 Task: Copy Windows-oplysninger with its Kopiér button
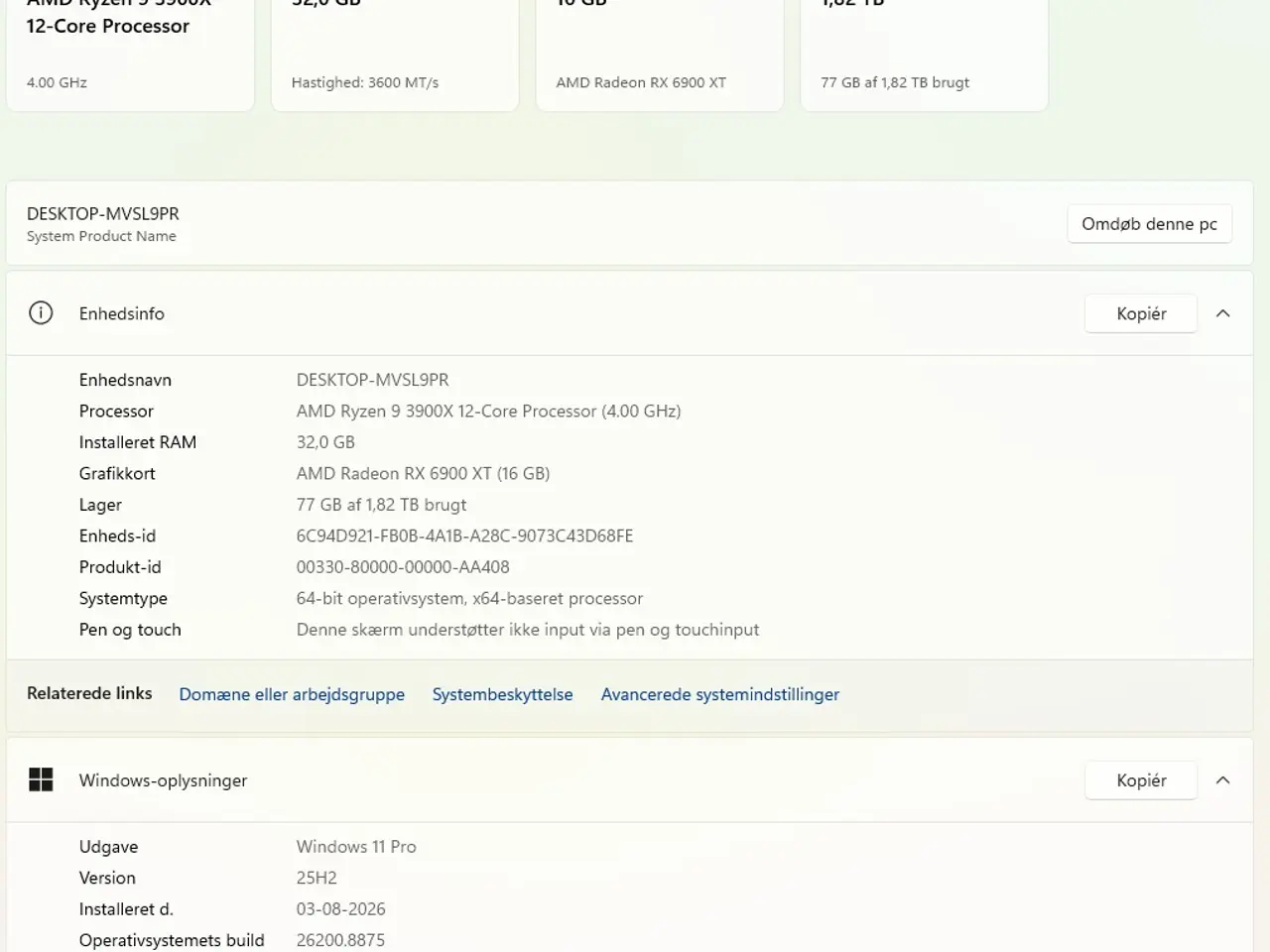point(1141,780)
